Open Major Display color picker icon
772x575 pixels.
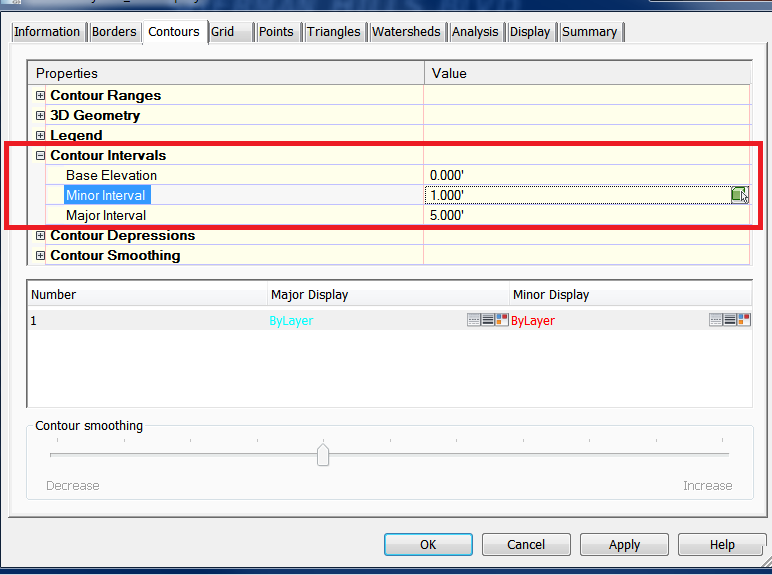[502, 320]
